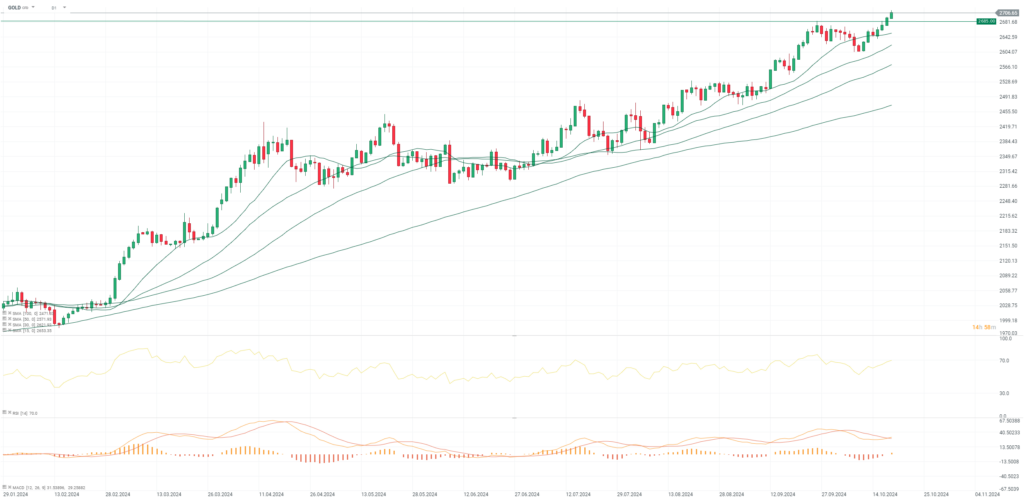The width and height of the screenshot is (1024, 501).
Task: Open settings icon for SMA 50 at 2571.93
Action: click(5, 319)
